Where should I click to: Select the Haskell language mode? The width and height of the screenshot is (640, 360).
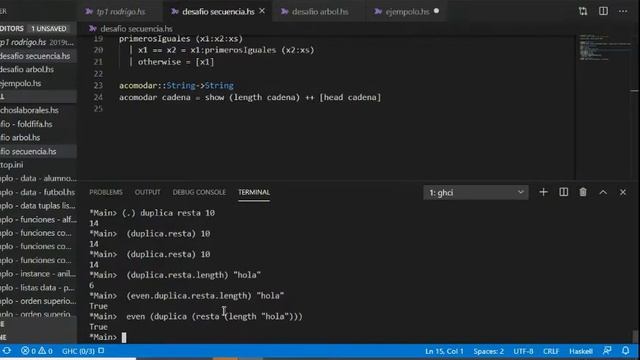pos(580,351)
